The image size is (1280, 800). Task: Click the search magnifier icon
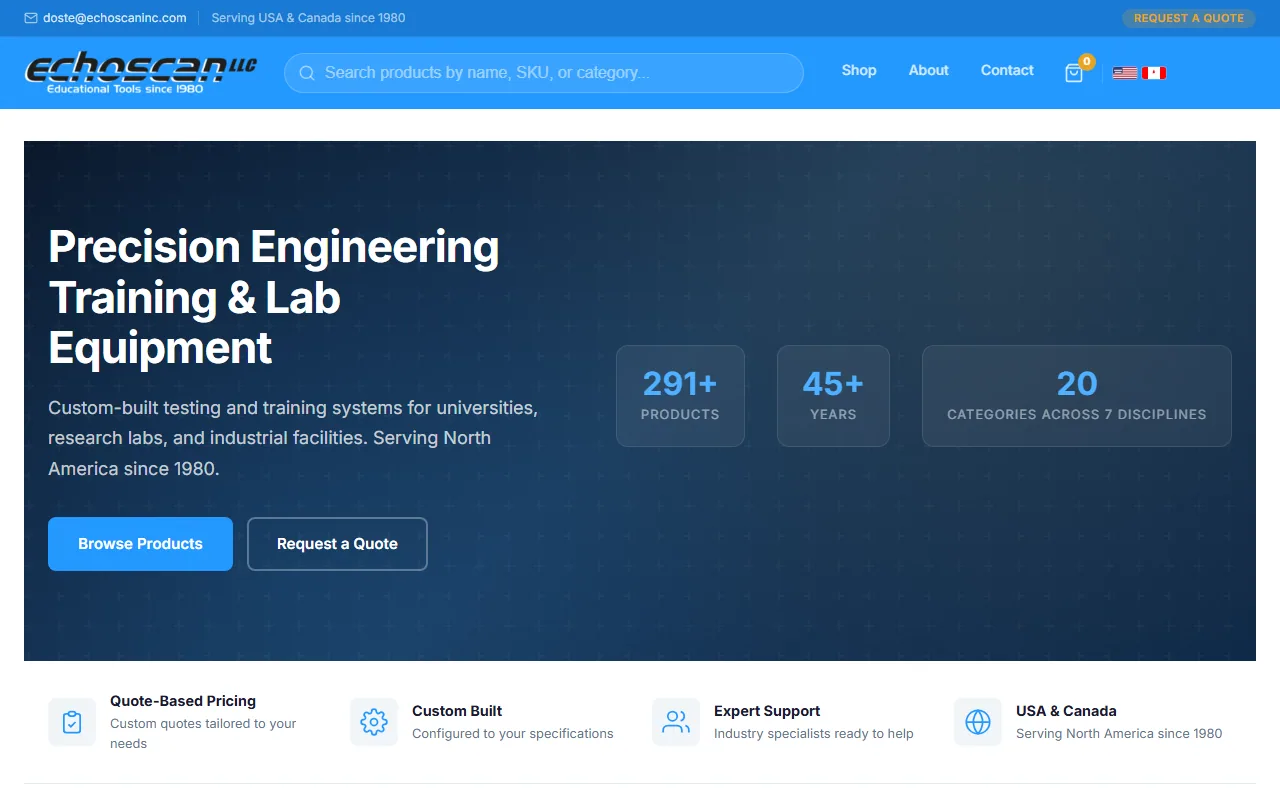[307, 73]
